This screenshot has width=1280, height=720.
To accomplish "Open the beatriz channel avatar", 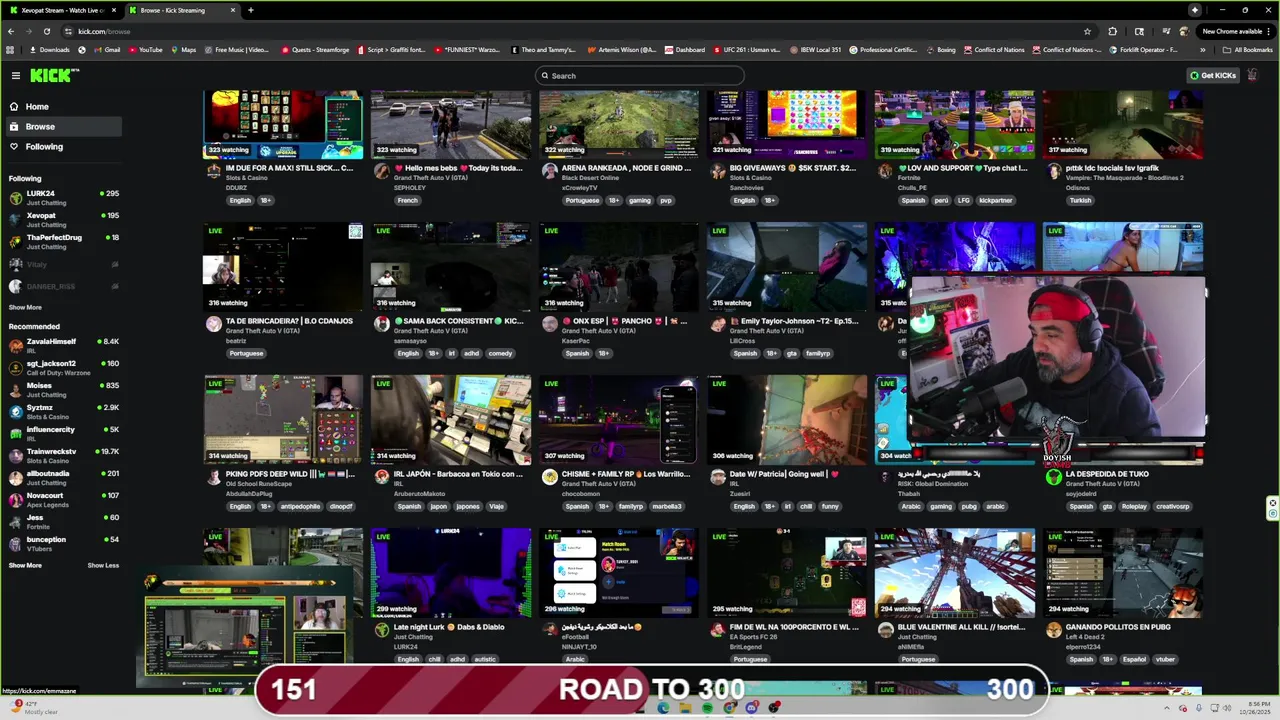I will click(x=213, y=324).
